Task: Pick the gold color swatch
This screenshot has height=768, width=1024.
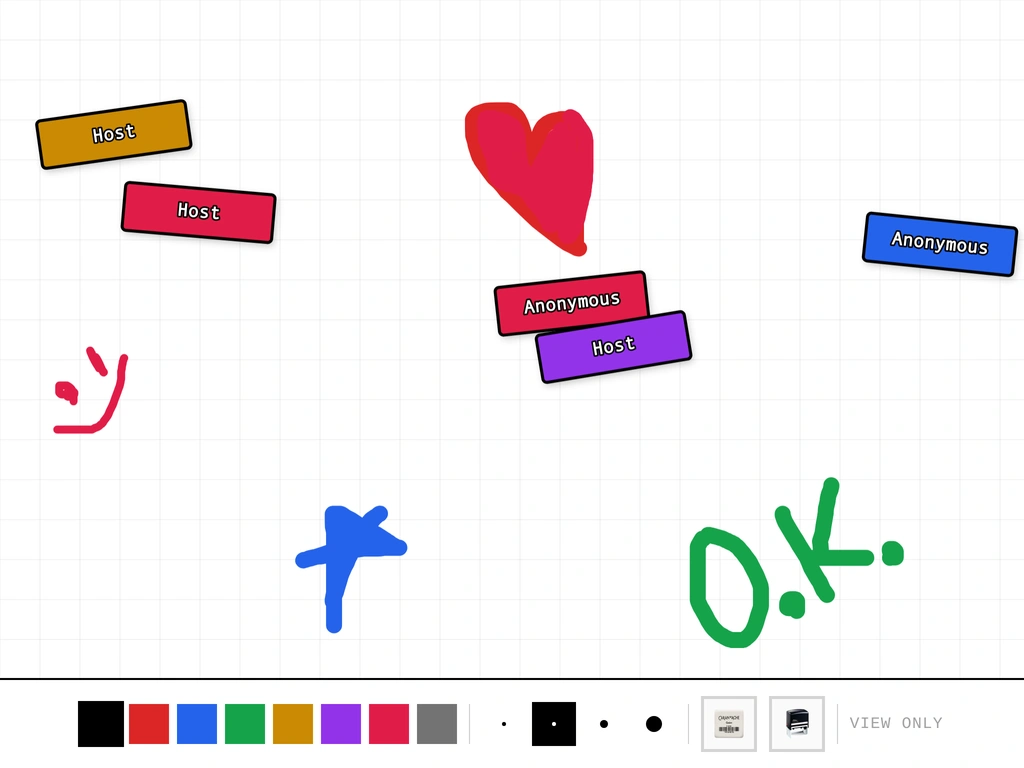Action: point(293,724)
